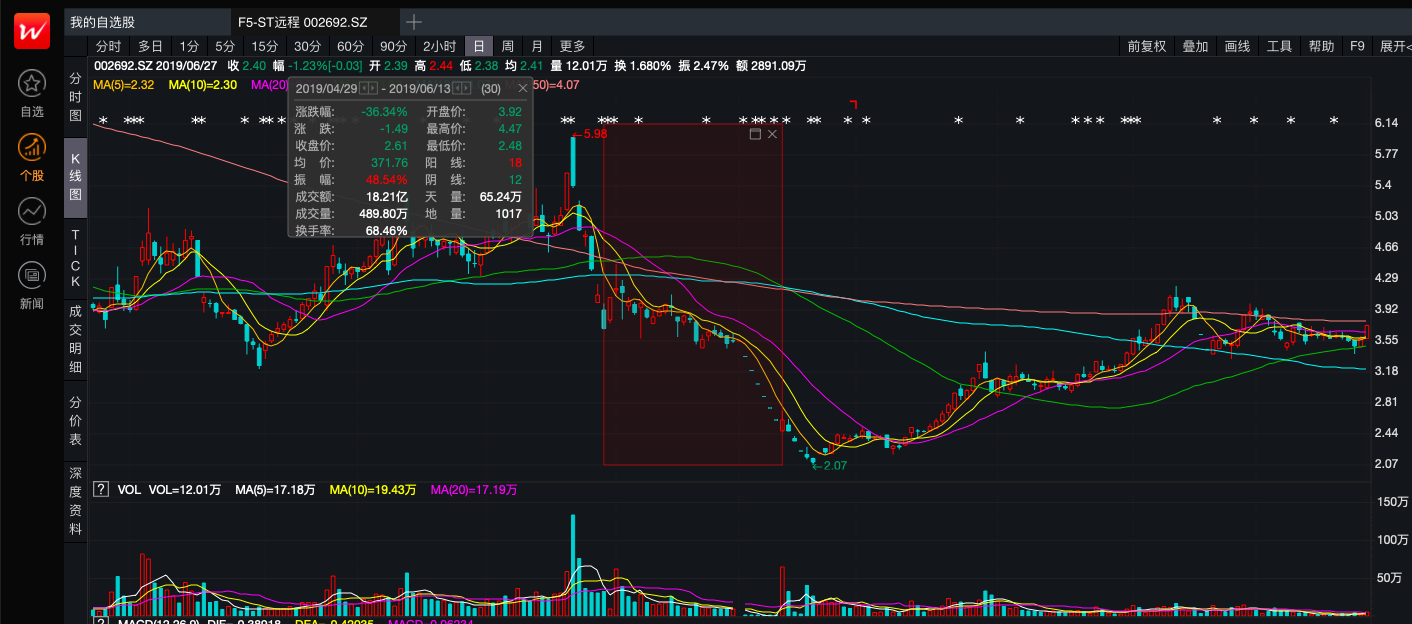
Task: Open the 前复权 price adjustment option
Action: coord(1147,46)
